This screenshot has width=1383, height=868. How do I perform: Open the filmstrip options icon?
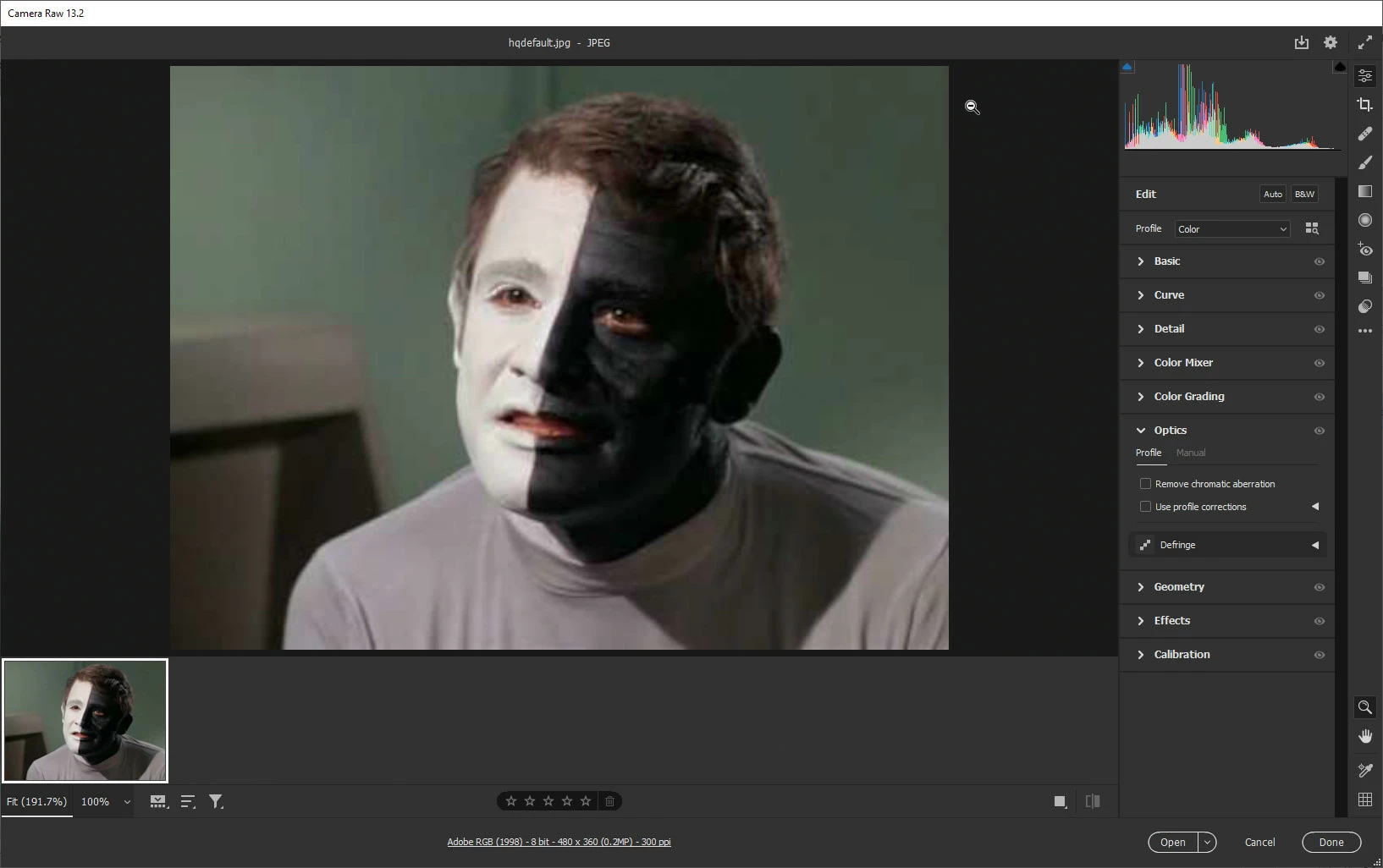click(x=158, y=801)
